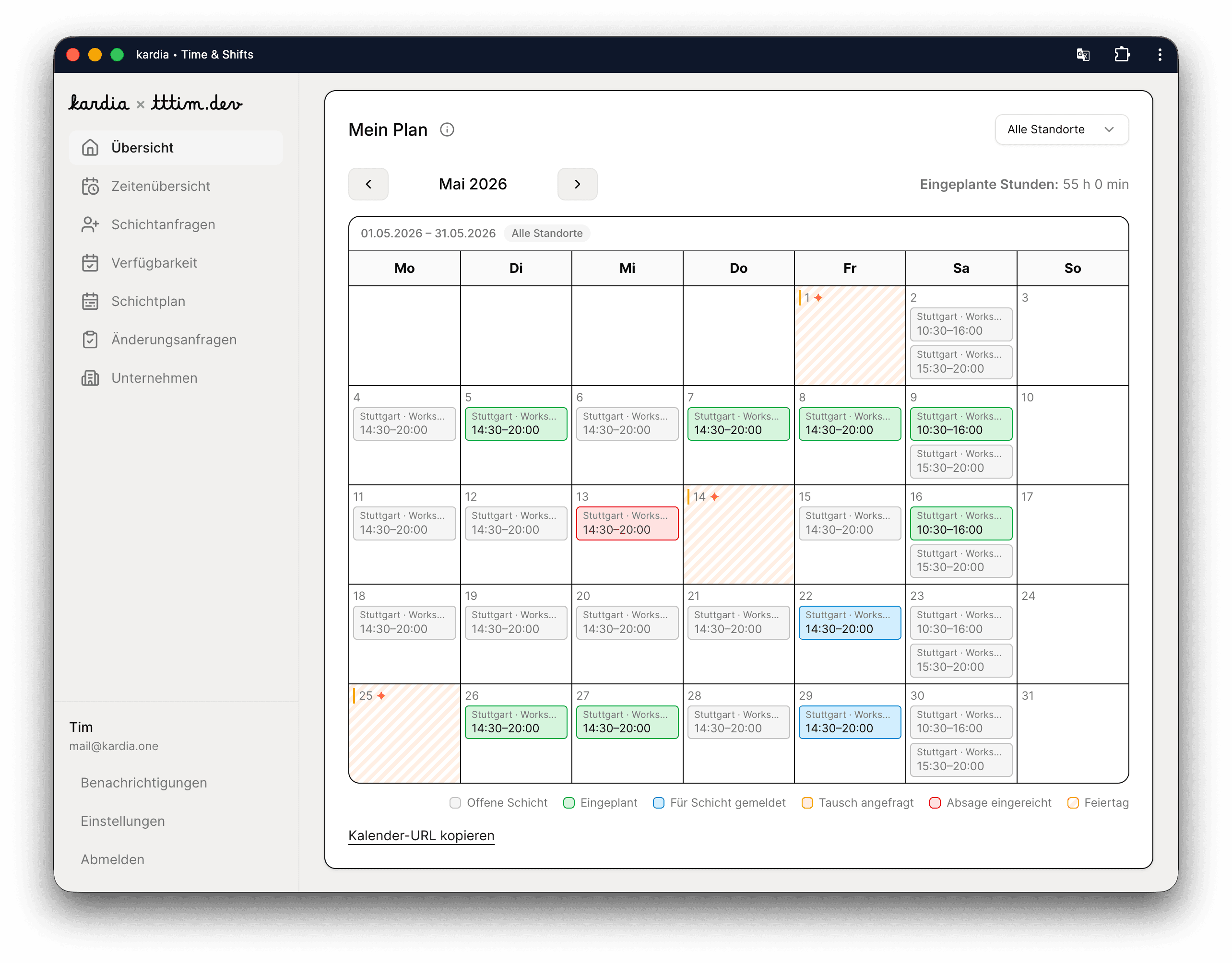This screenshot has width=1232, height=963.
Task: Open the 15:30–20:00 shift on May 30
Action: click(960, 760)
